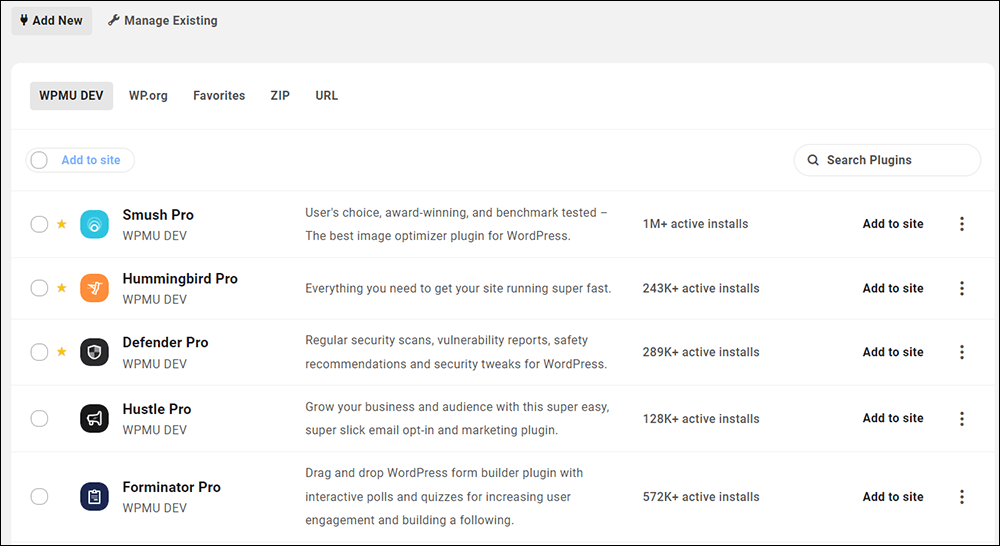Screen dimensions: 1000x546
Task: Open the ZIP upload tab
Action: coord(280,96)
